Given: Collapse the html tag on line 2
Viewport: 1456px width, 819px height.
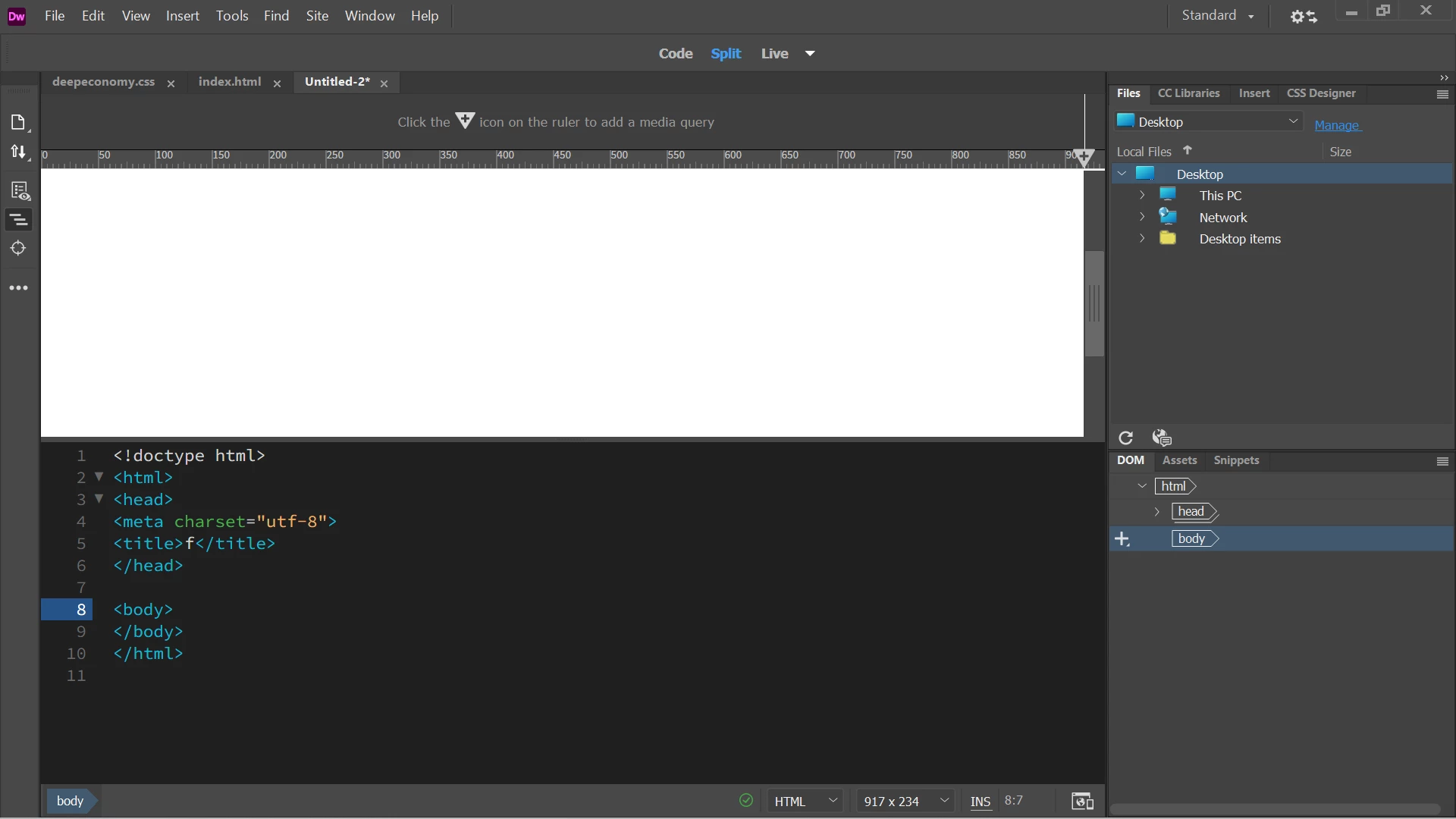Looking at the screenshot, I should (x=99, y=477).
